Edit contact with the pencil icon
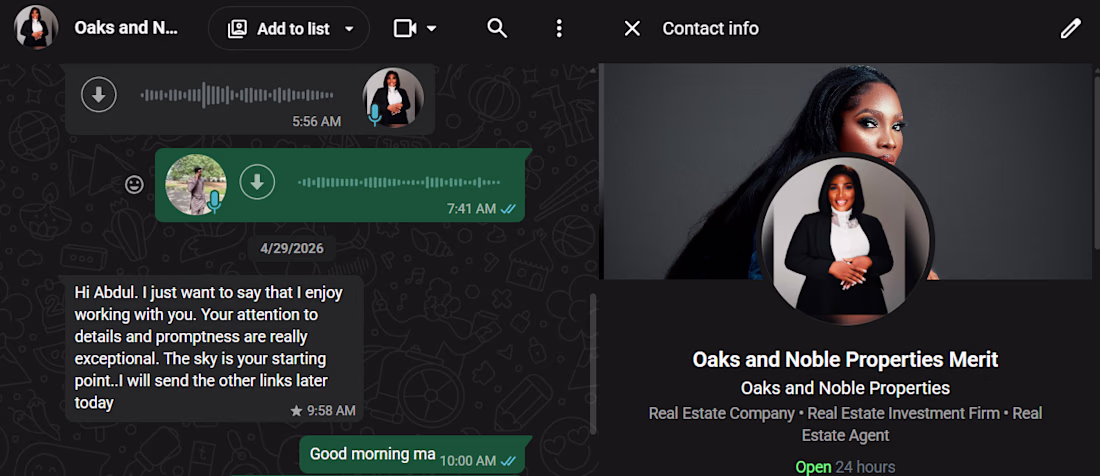 point(1070,28)
